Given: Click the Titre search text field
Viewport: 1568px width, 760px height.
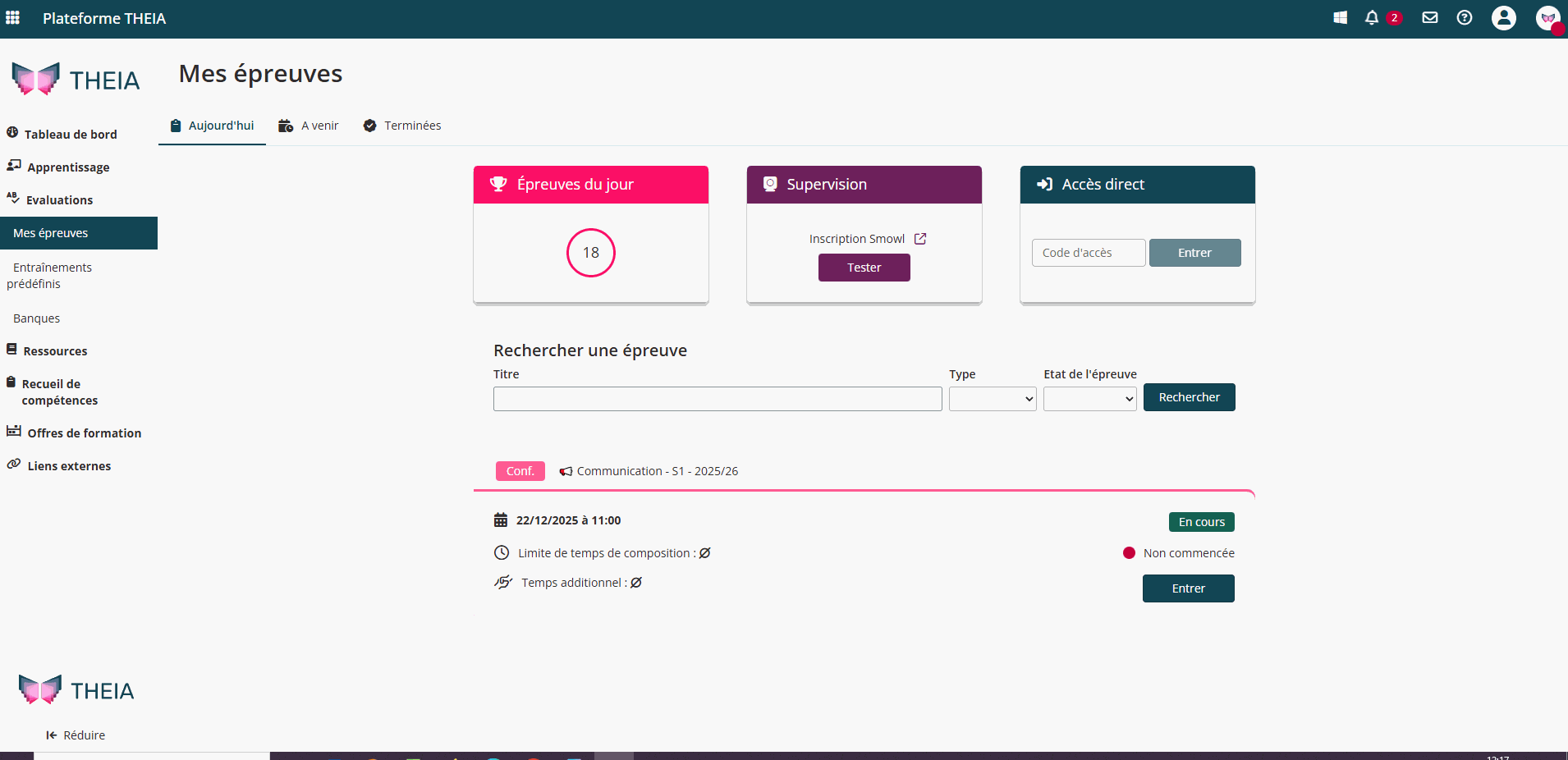Looking at the screenshot, I should [717, 399].
